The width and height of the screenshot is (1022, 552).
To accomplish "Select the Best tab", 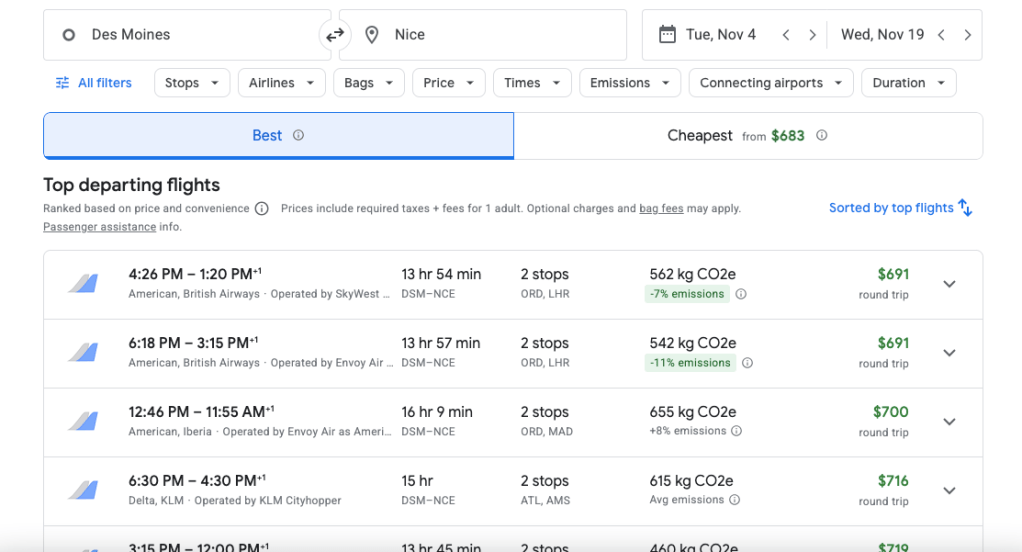I will point(278,135).
